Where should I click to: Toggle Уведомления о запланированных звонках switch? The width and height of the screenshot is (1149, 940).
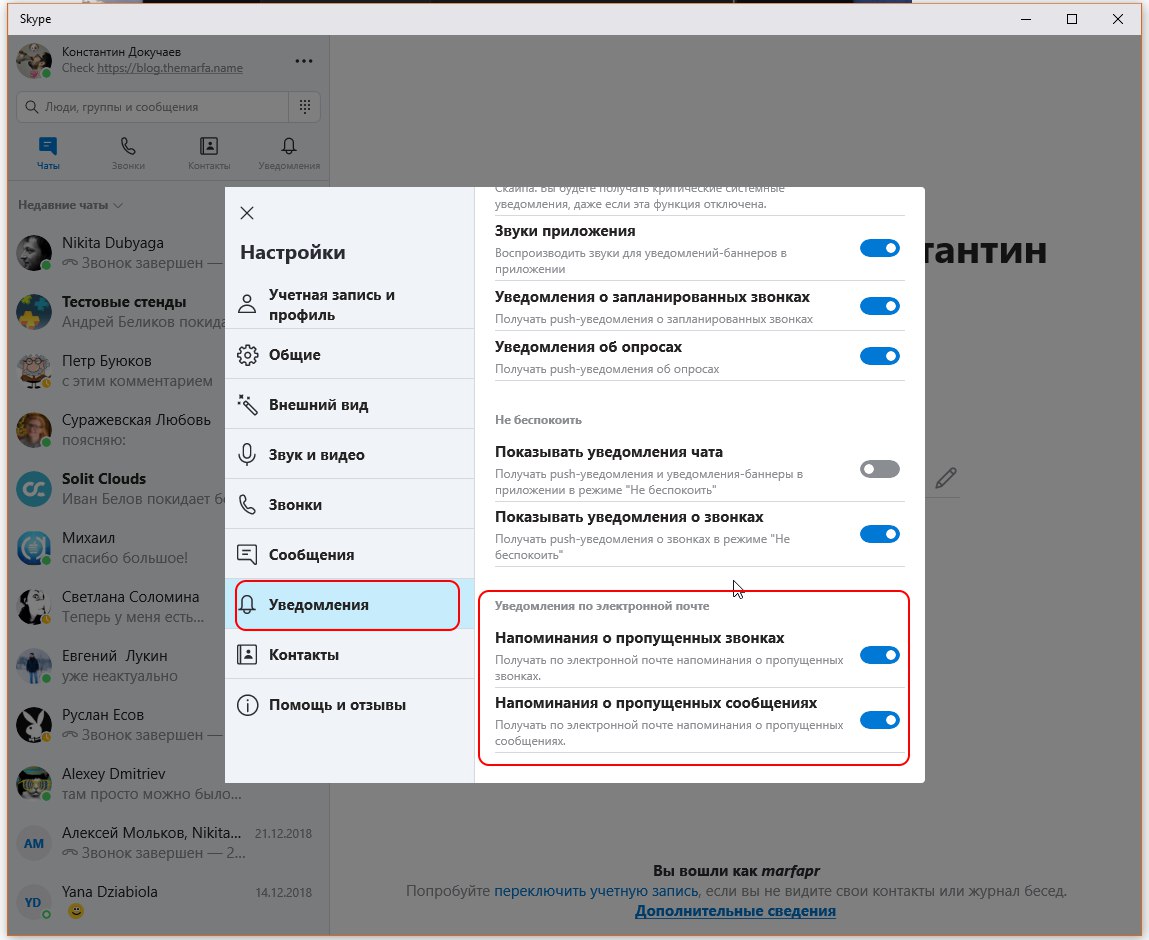[879, 306]
